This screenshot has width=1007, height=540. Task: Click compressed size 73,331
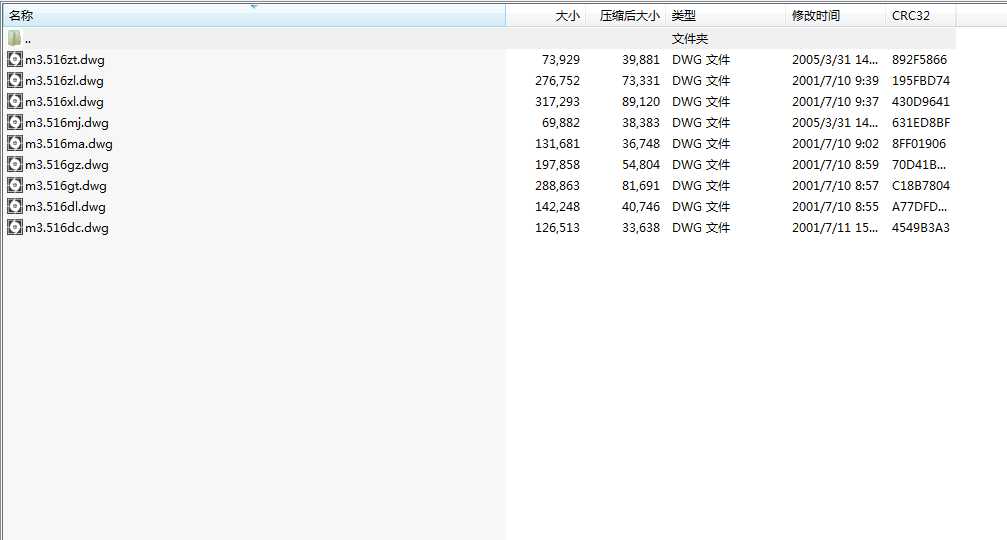641,81
